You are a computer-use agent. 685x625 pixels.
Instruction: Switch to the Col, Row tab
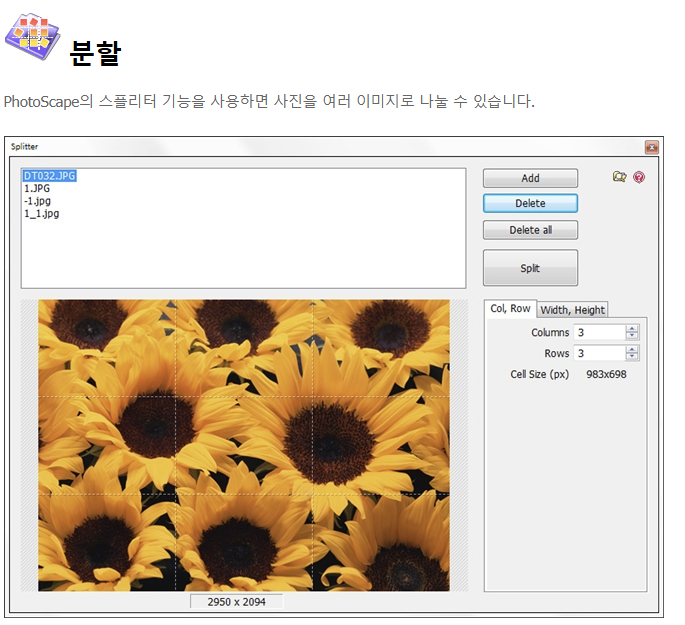pyautogui.click(x=510, y=309)
